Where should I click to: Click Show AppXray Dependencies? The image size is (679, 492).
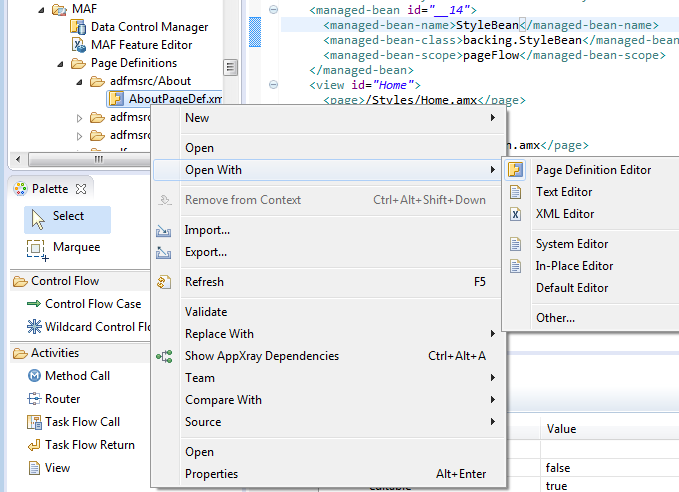click(x=329, y=356)
